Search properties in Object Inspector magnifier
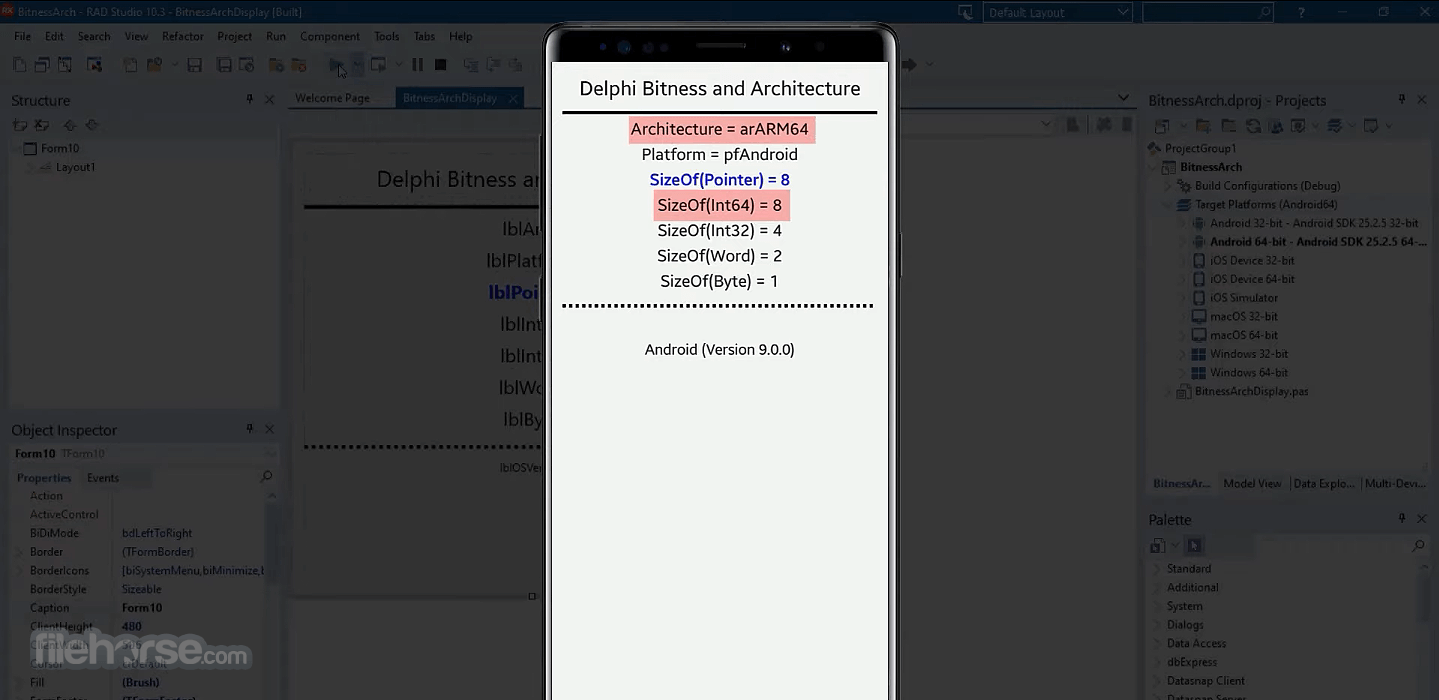 pyautogui.click(x=266, y=477)
